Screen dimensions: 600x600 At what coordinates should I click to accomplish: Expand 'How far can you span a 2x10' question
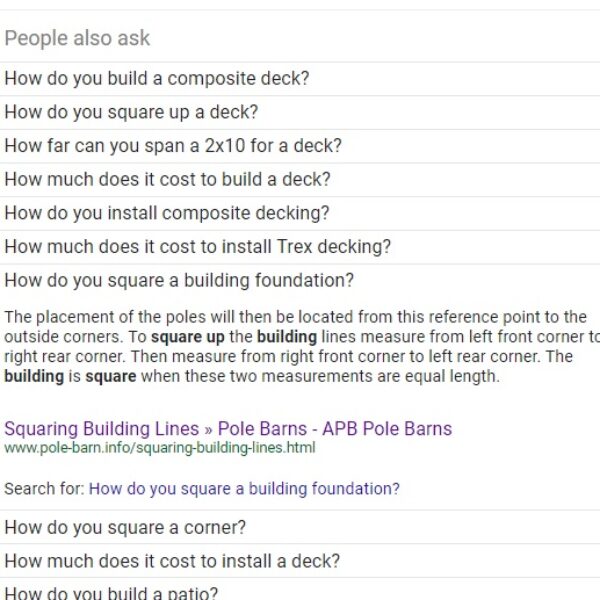point(172,146)
